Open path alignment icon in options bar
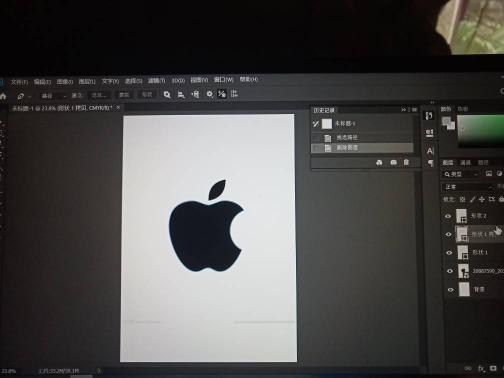504x378 pixels. click(x=181, y=95)
